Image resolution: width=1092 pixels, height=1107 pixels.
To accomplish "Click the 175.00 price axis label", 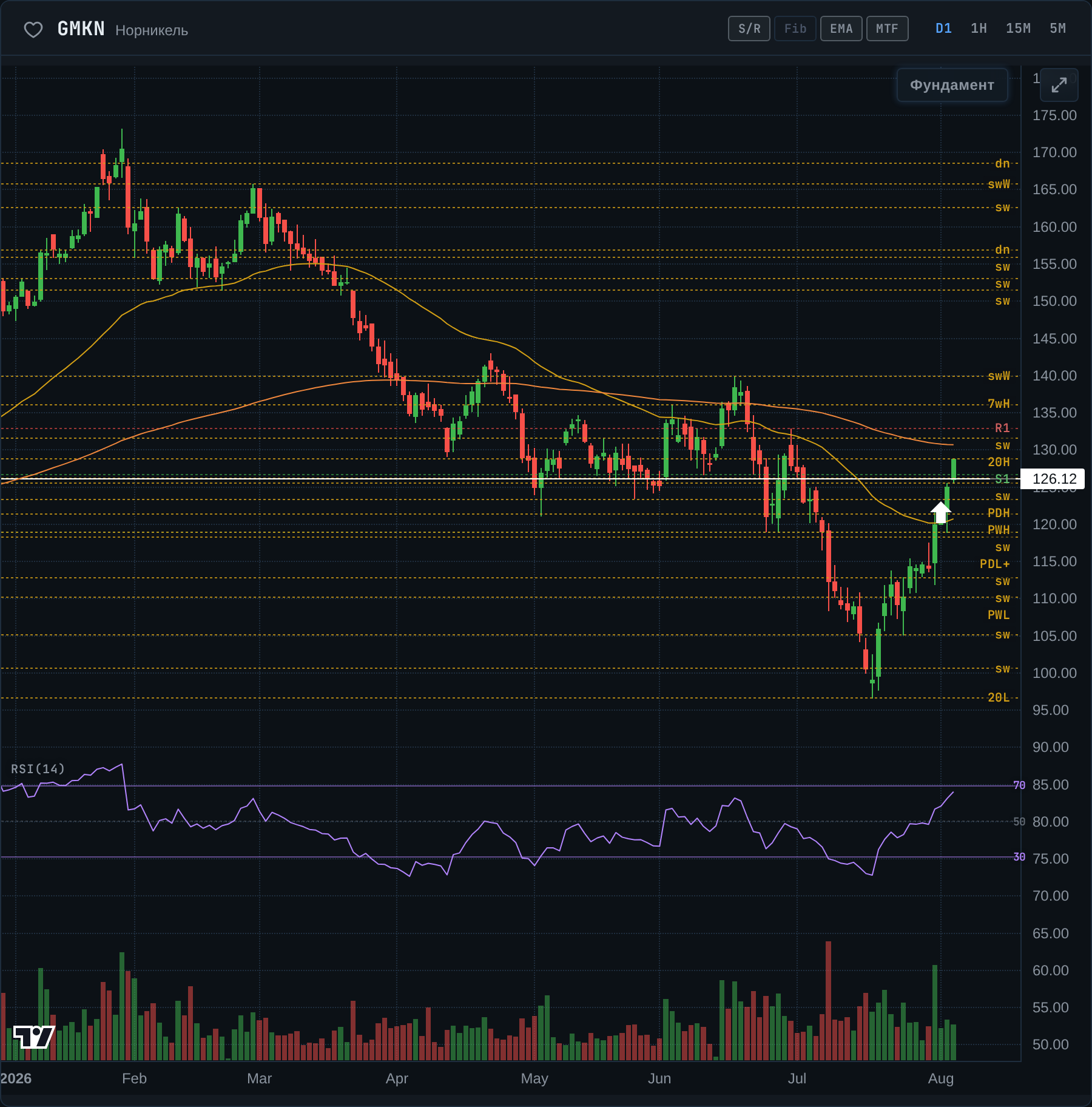I will click(x=1054, y=115).
